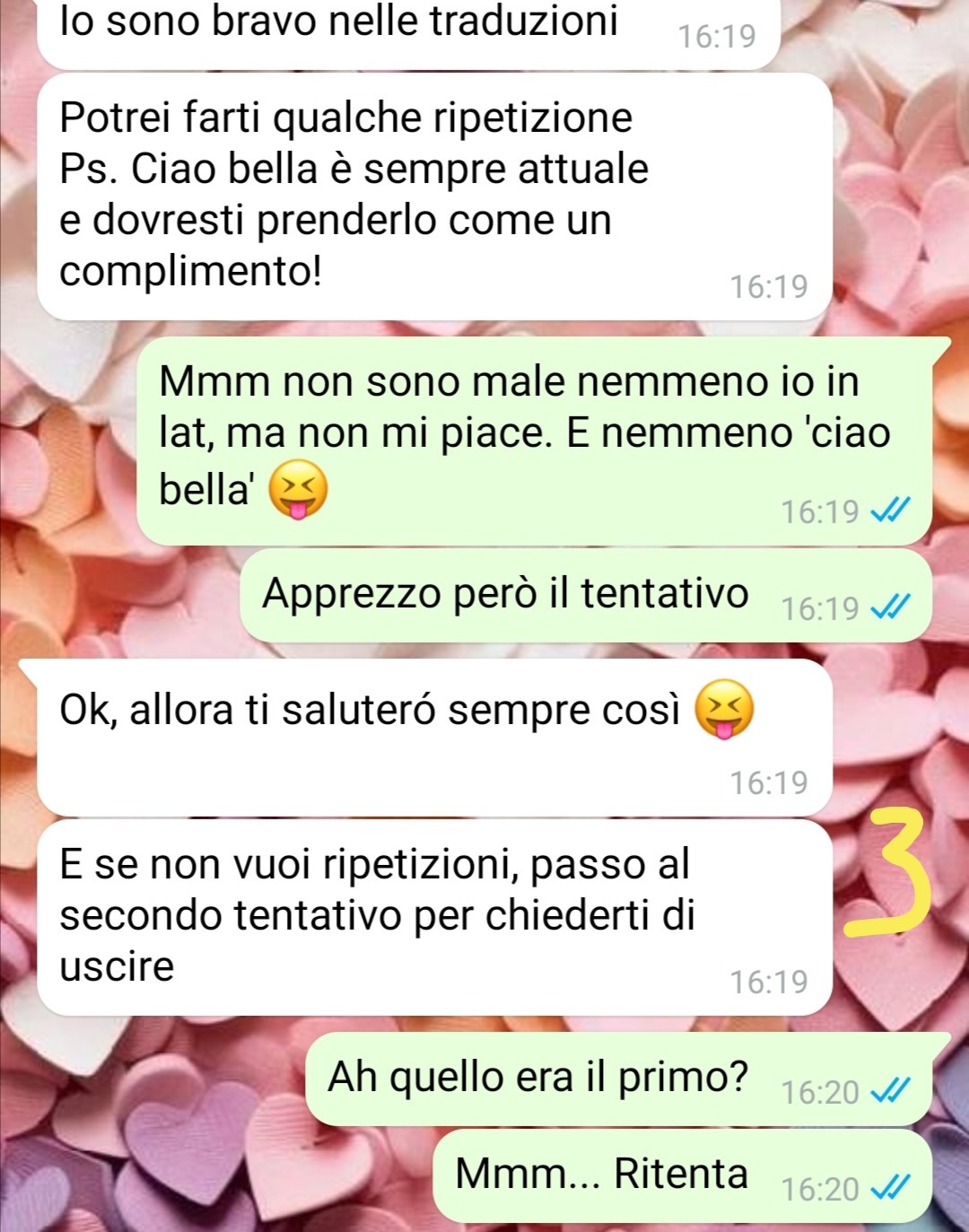Click the 'Ok, allora ti saluteró sempre così' message
This screenshot has width=969, height=1232.
(435, 738)
